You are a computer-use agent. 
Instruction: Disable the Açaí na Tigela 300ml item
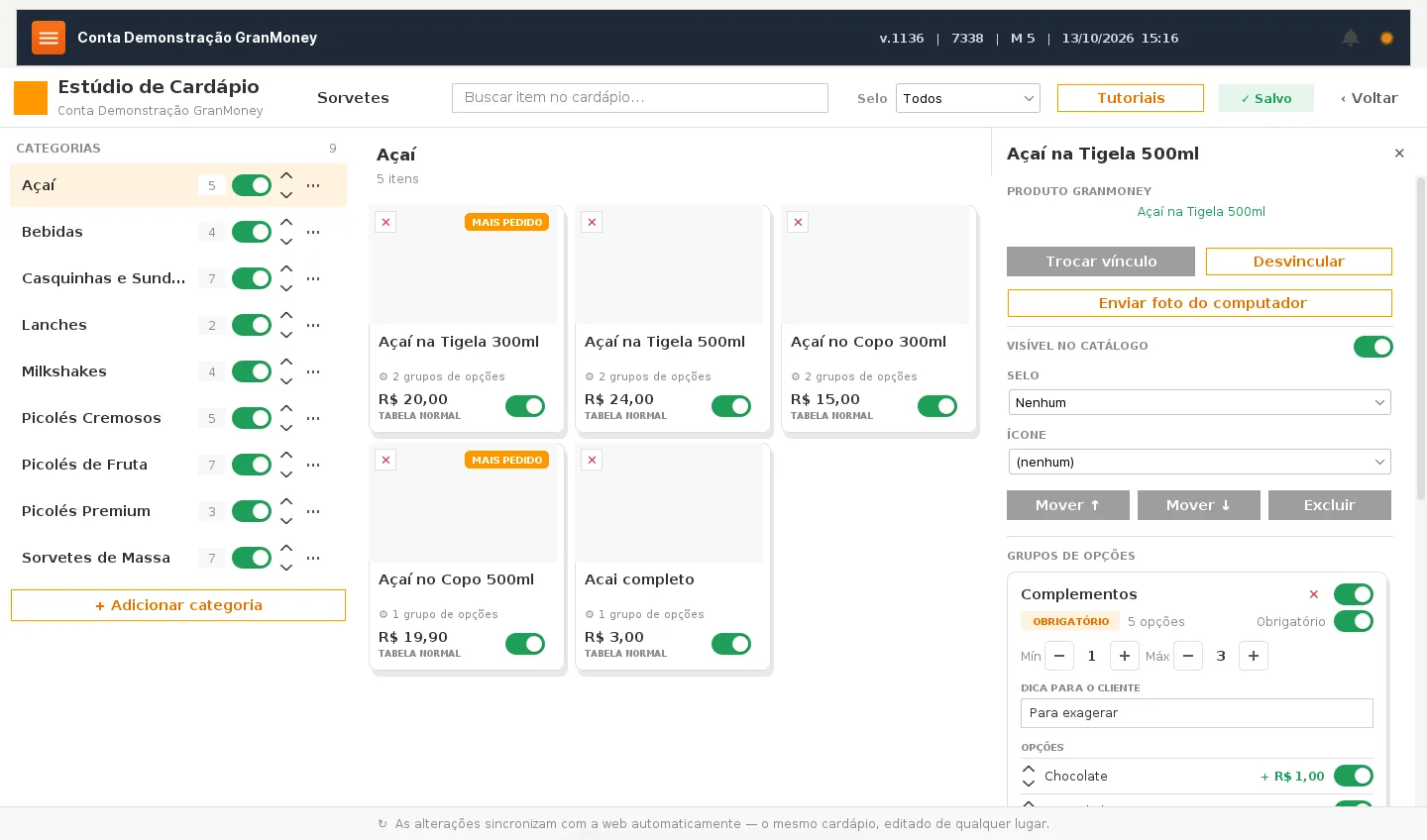coord(525,406)
